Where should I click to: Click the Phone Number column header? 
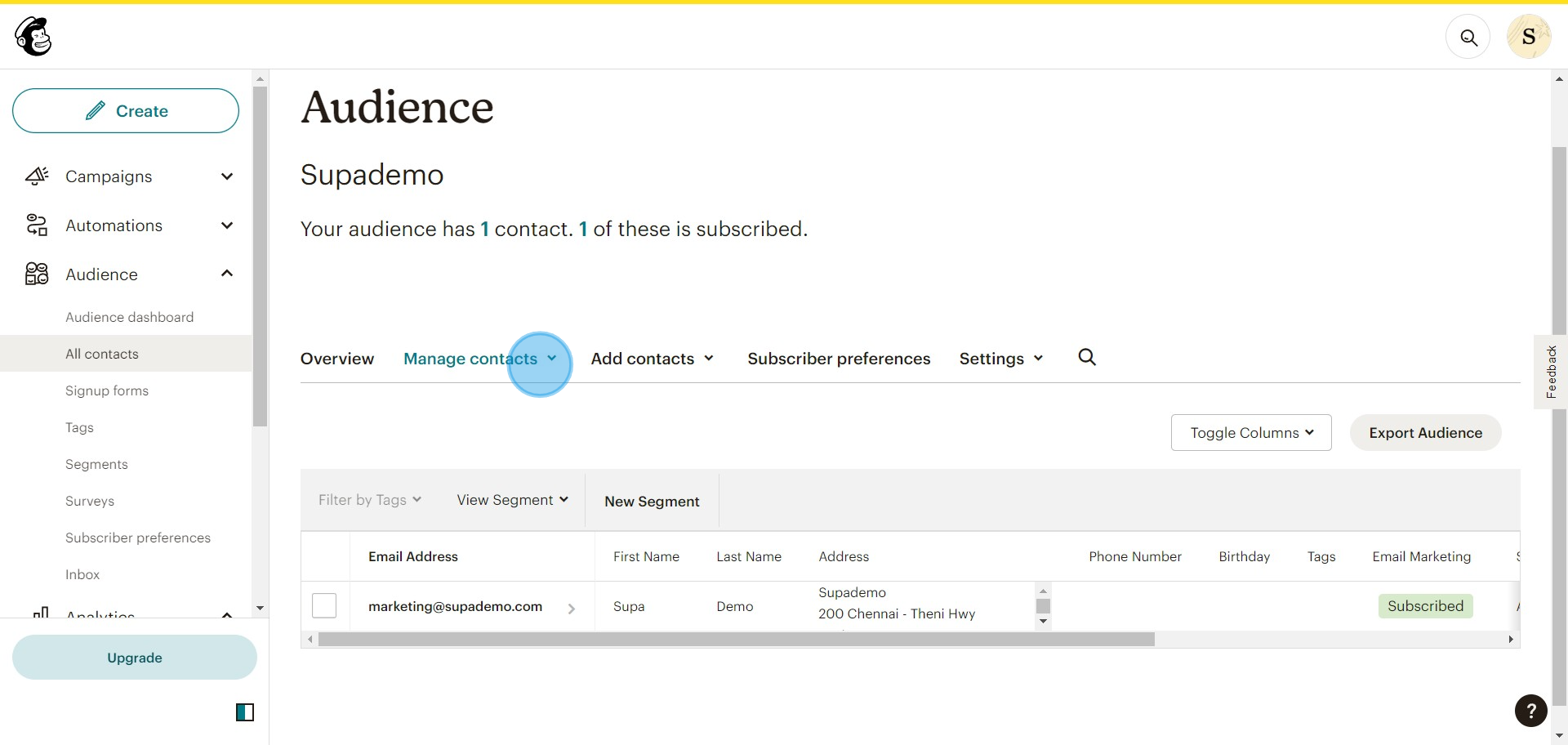point(1135,556)
